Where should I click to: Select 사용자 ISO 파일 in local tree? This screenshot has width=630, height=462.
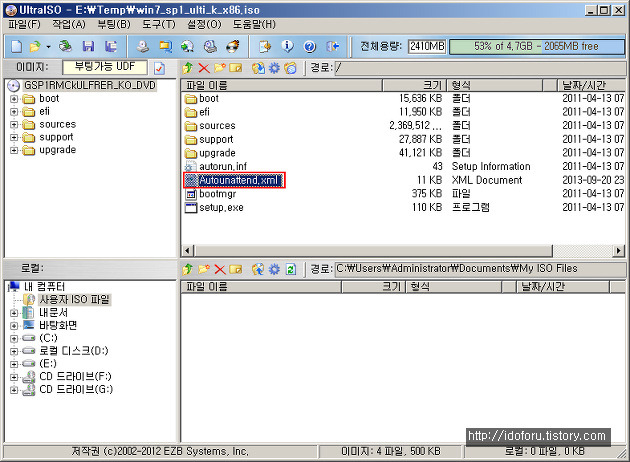pyautogui.click(x=74, y=300)
